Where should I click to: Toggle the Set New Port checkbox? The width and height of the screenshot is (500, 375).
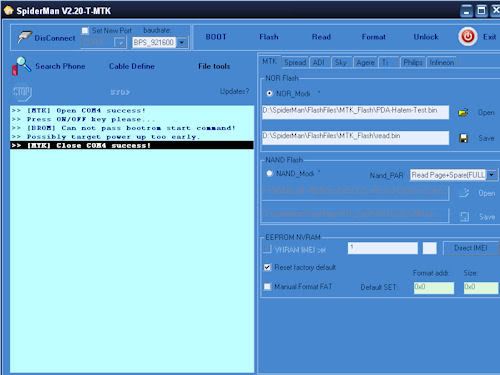click(x=85, y=31)
